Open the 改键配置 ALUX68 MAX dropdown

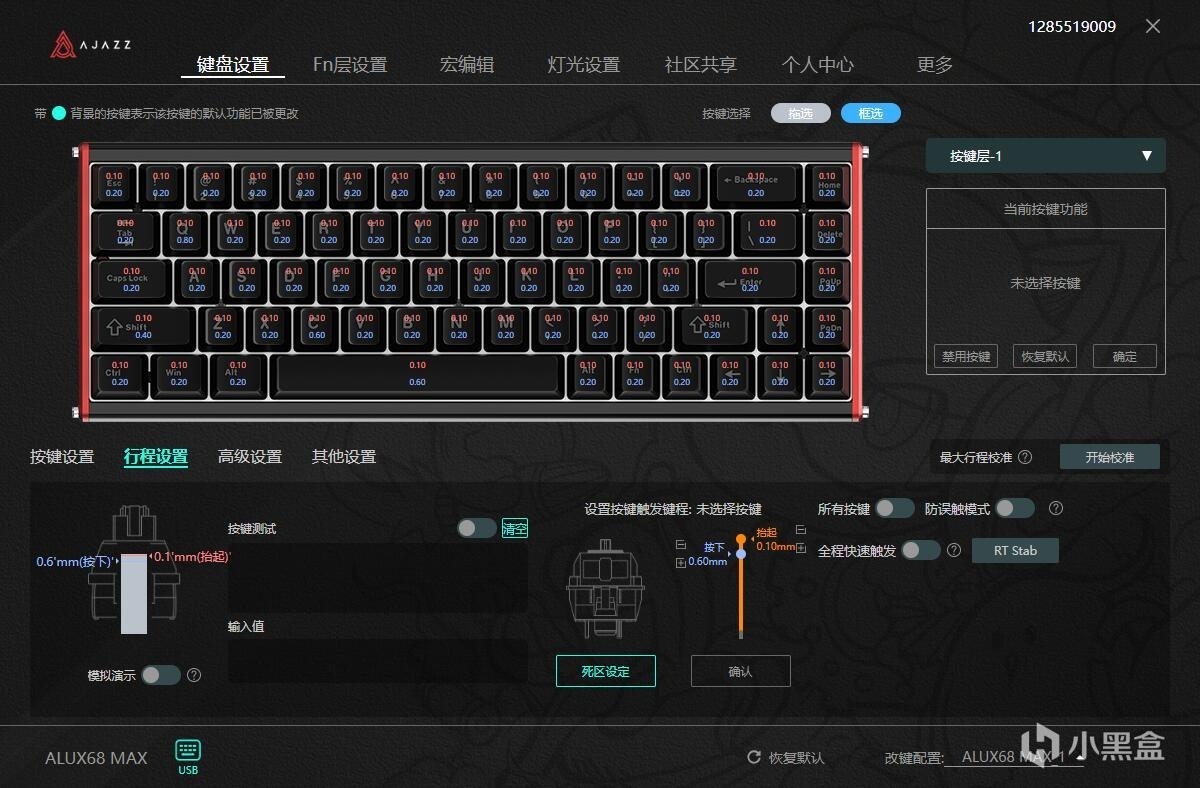tap(1014, 757)
